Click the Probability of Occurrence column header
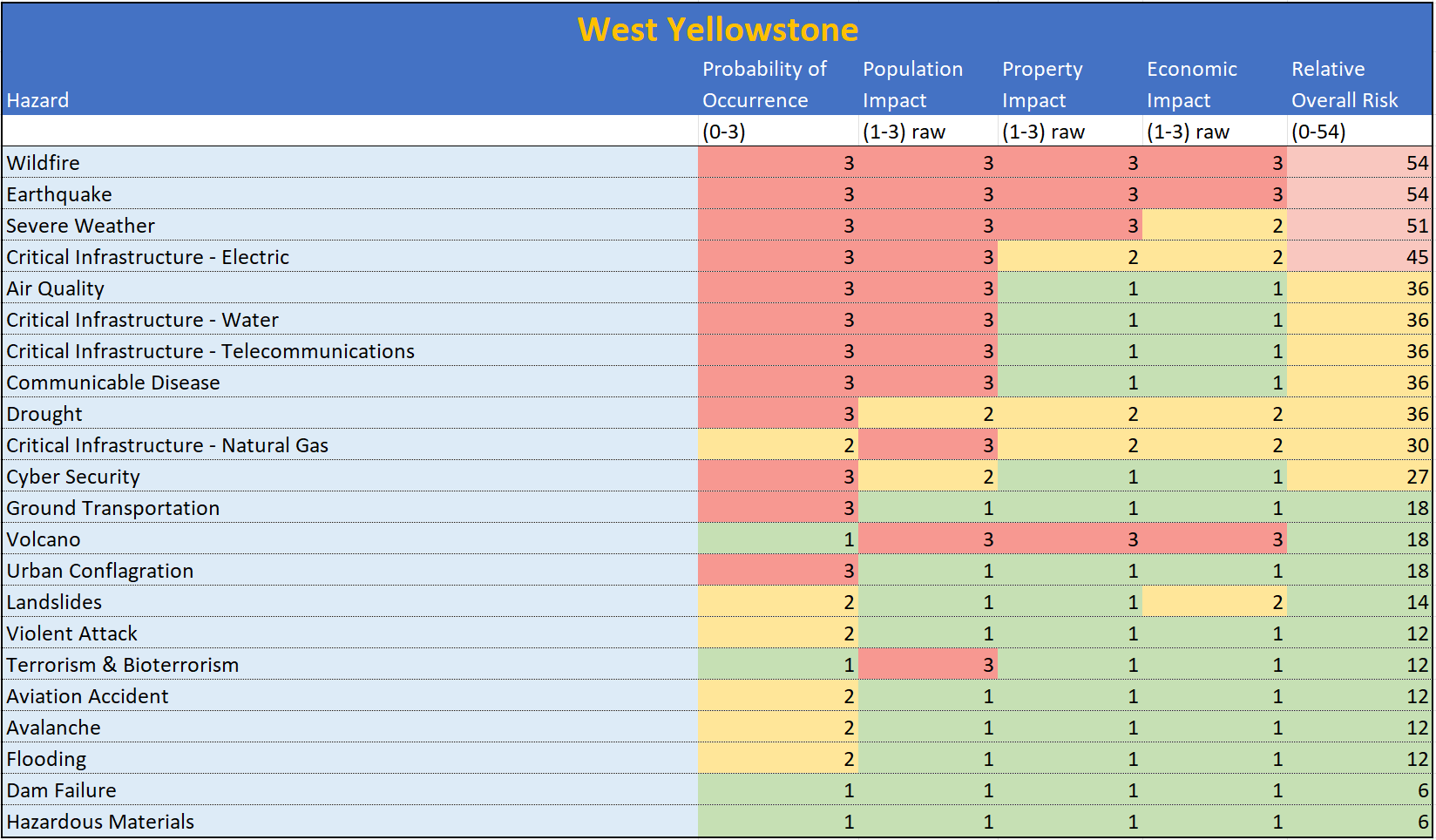The image size is (1436, 840). point(763,85)
